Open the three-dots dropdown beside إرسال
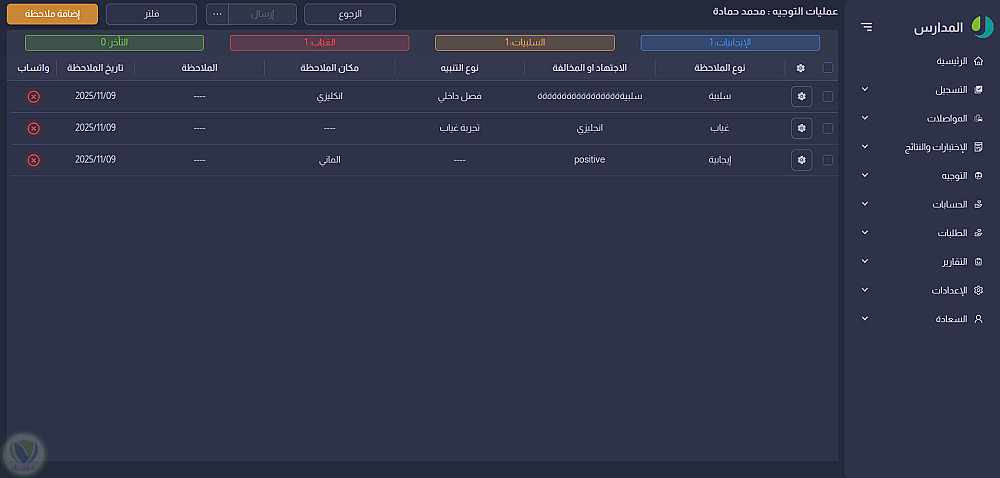Image resolution: width=1000 pixels, height=478 pixels. (217, 14)
